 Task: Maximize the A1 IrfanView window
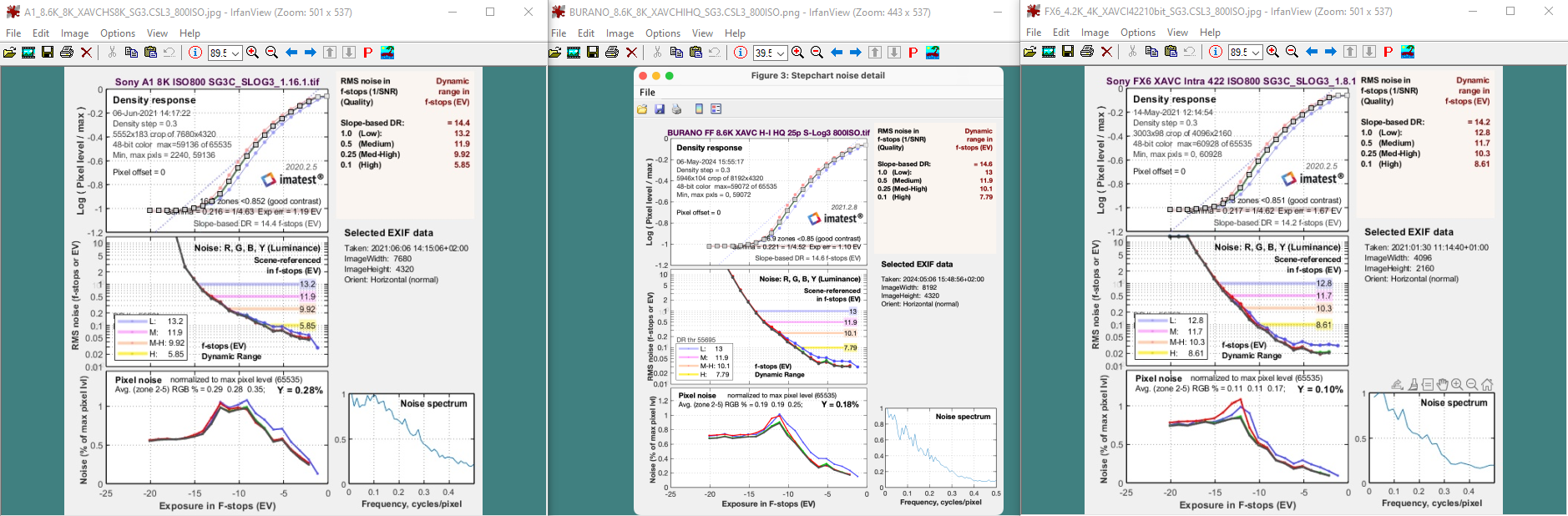tap(490, 12)
